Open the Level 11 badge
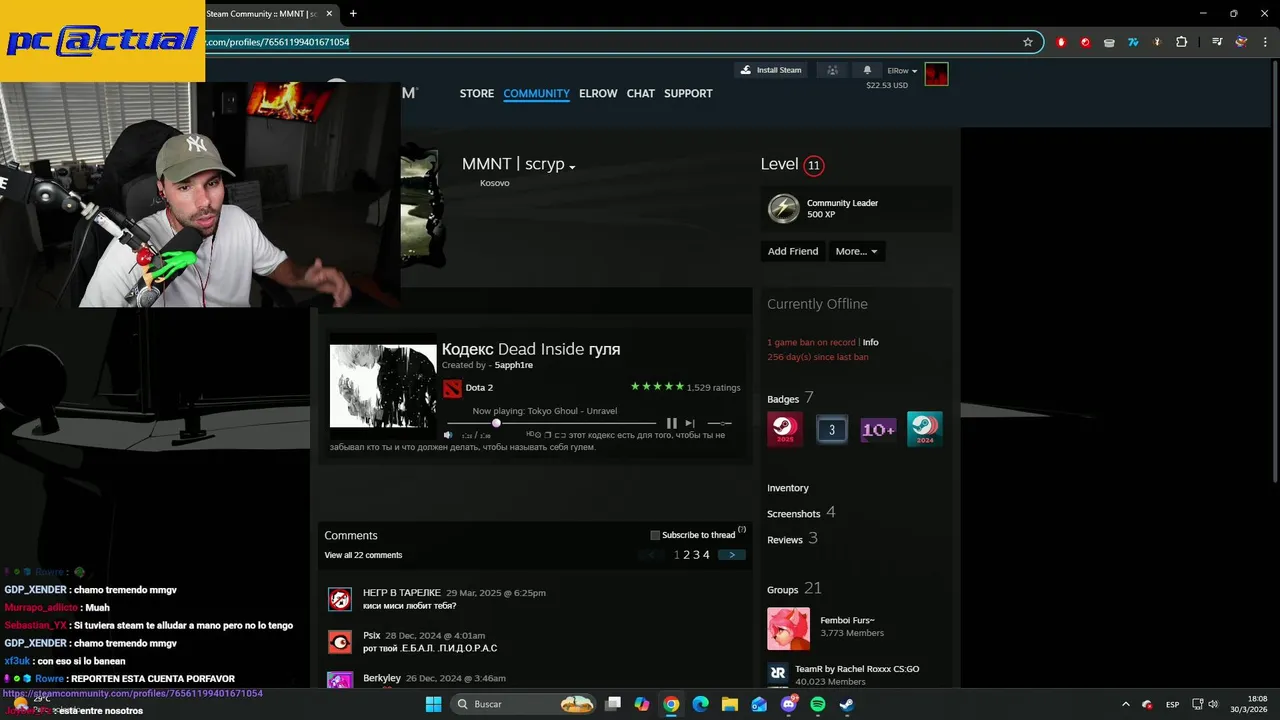1280x720 pixels. [x=814, y=166]
